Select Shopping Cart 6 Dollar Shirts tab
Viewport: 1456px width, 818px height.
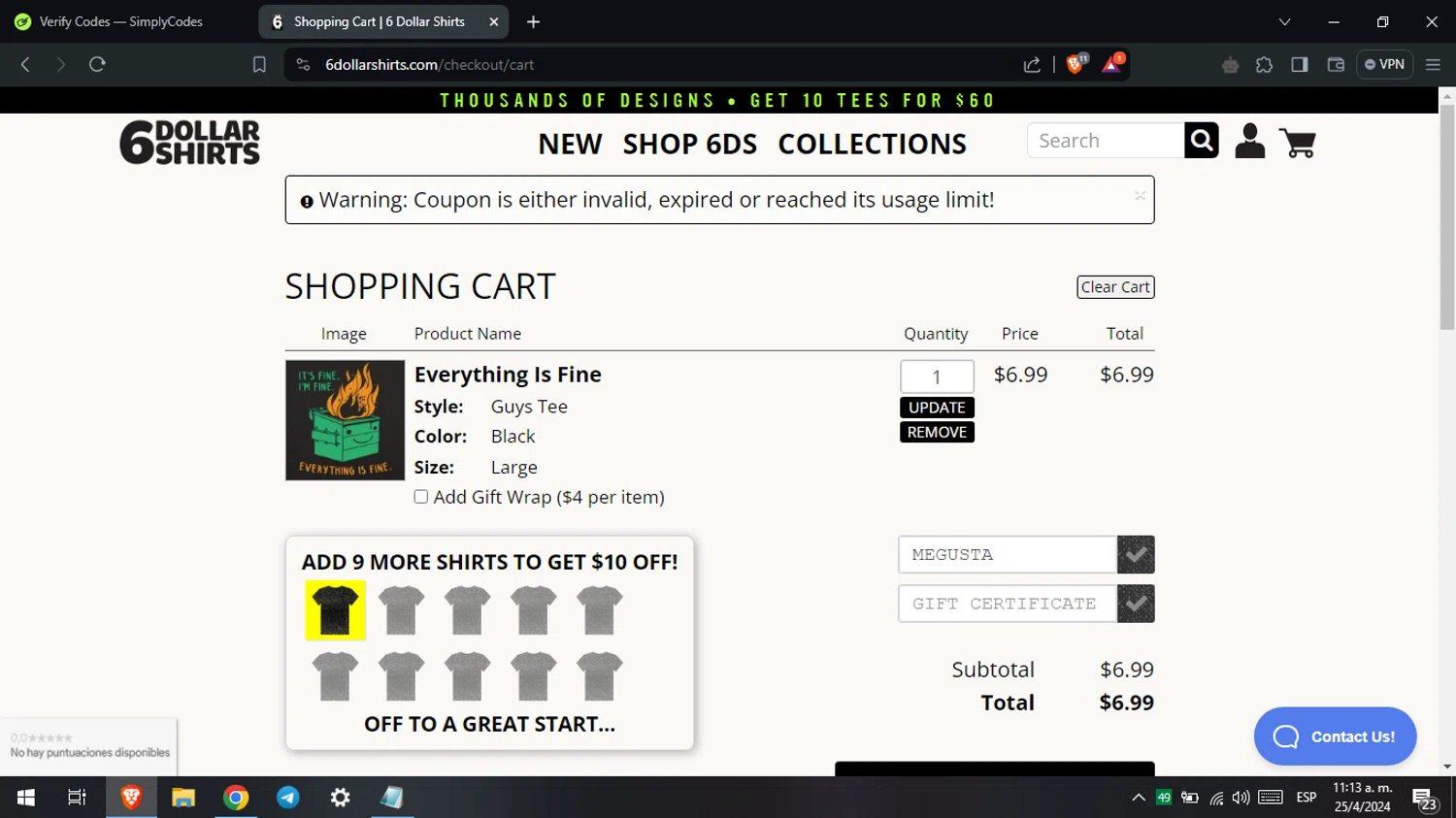click(x=379, y=21)
